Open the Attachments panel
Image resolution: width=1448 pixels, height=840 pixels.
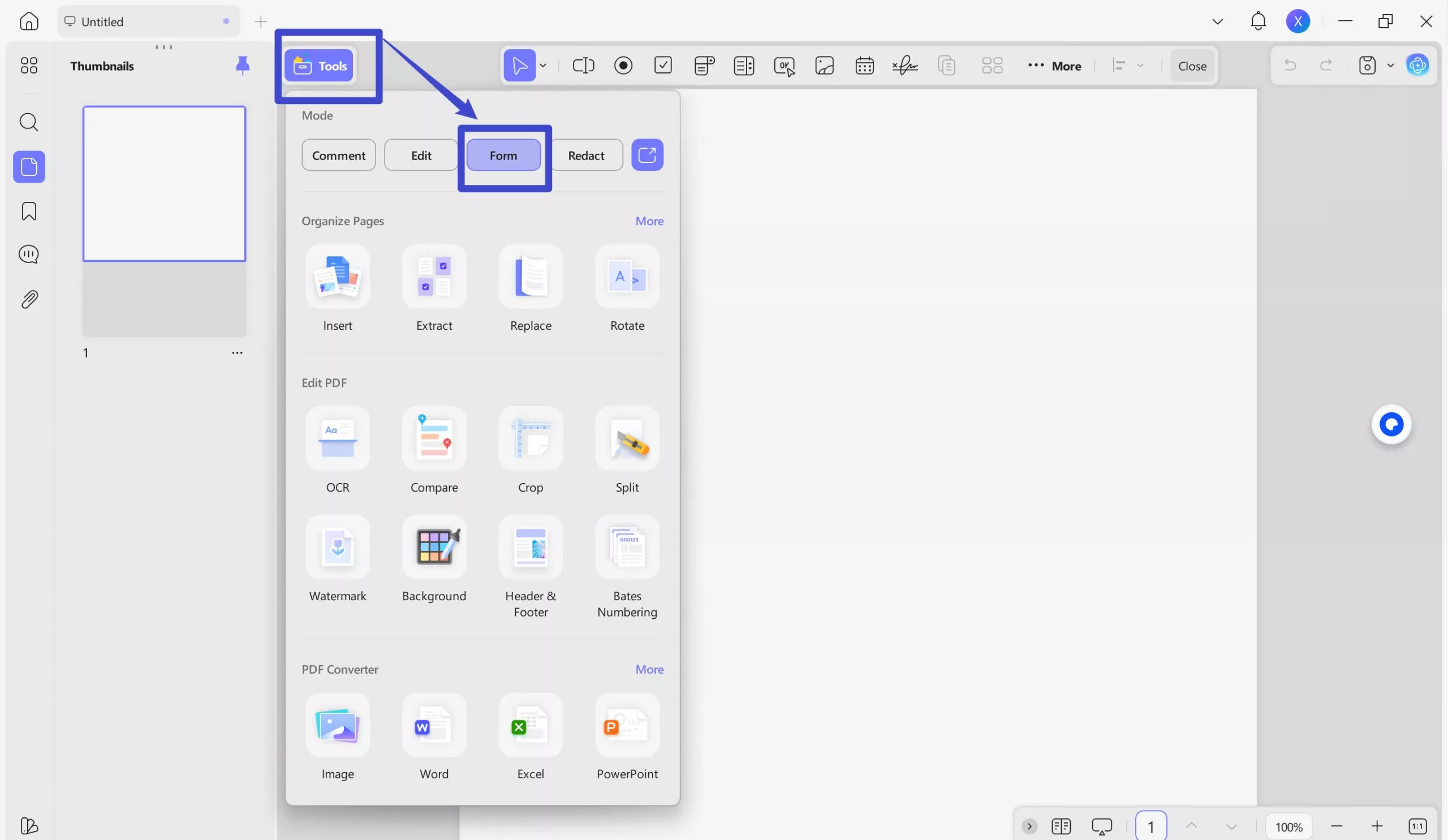(28, 298)
